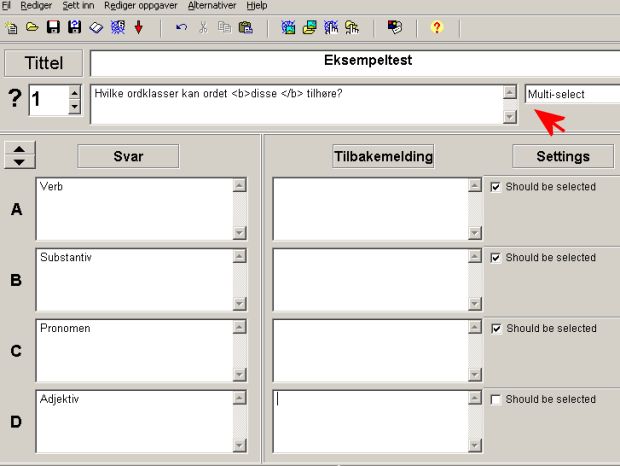Uncheck Should be selected for answer A
Image resolution: width=620 pixels, height=466 pixels.
point(495,187)
